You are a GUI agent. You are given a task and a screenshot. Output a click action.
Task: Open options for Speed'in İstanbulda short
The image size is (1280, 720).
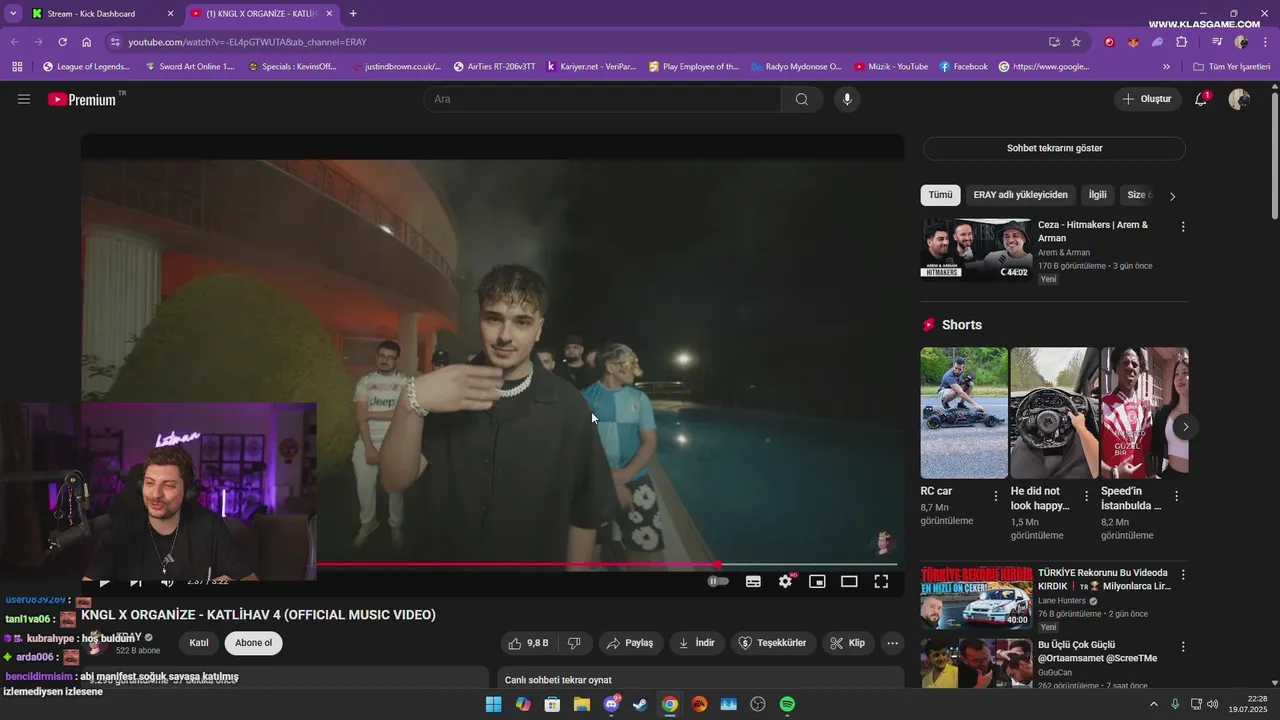(1176, 496)
